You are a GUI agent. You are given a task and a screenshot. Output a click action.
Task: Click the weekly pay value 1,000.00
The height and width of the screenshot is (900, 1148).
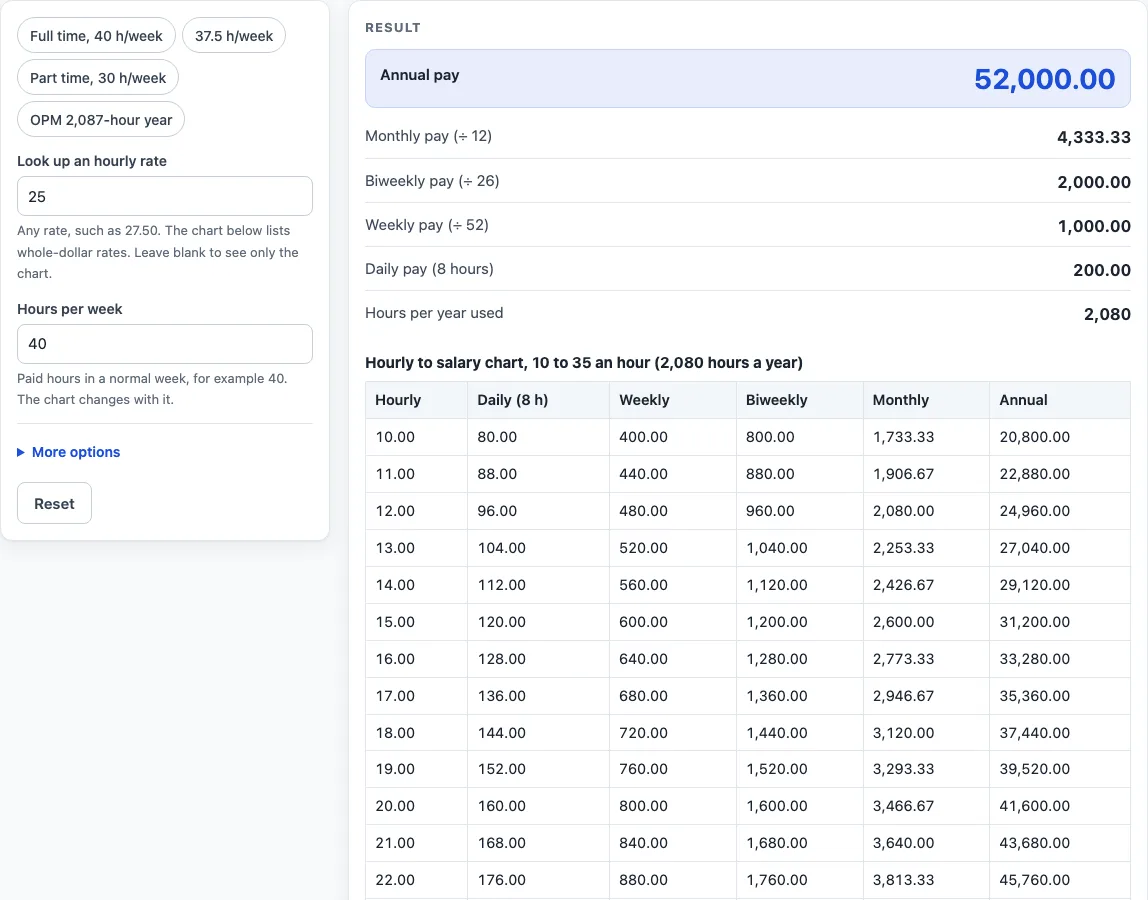(x=1094, y=226)
